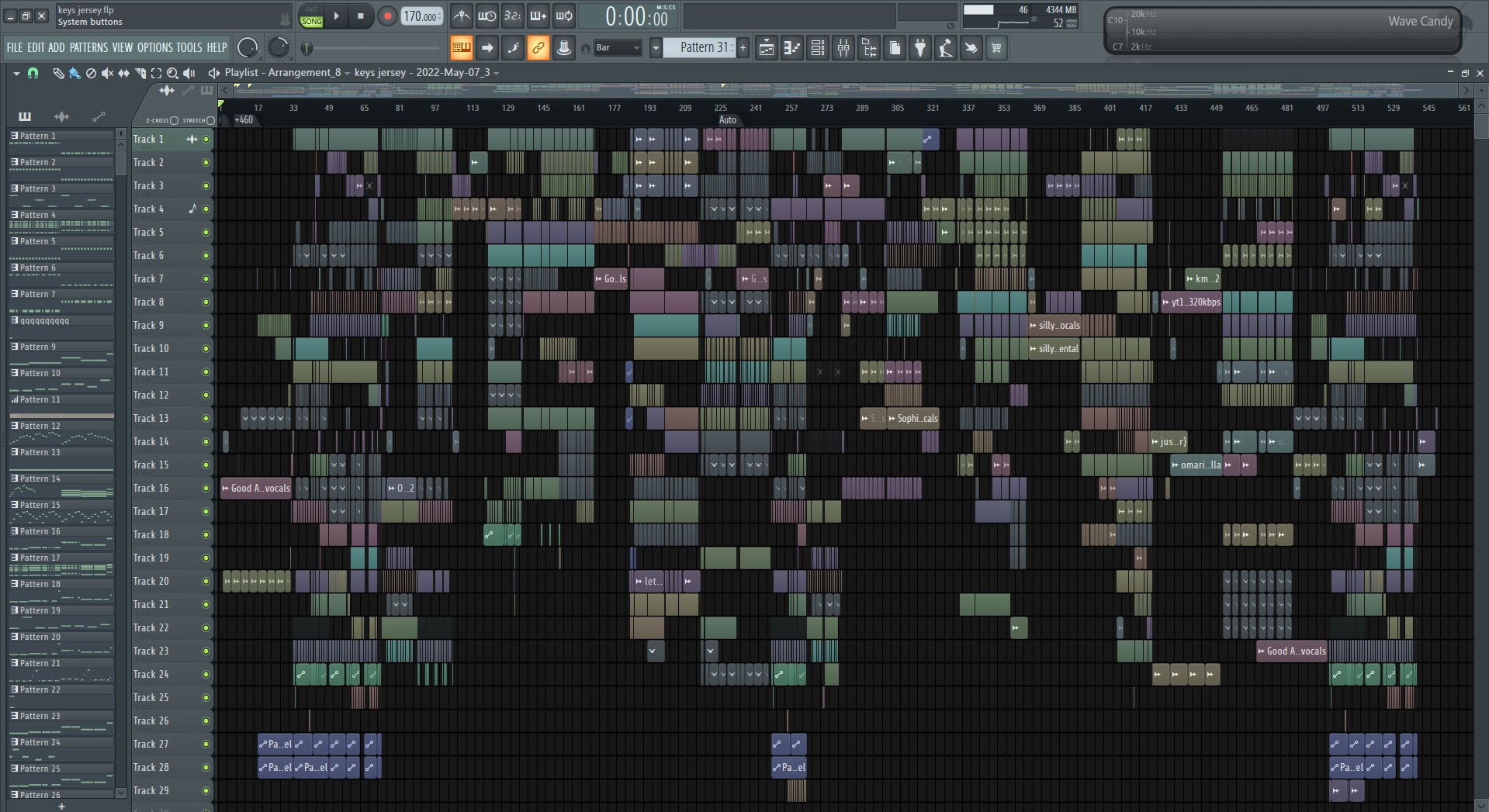Viewport: 1489px width, 812px height.
Task: Open the FILE menu
Action: click(15, 47)
